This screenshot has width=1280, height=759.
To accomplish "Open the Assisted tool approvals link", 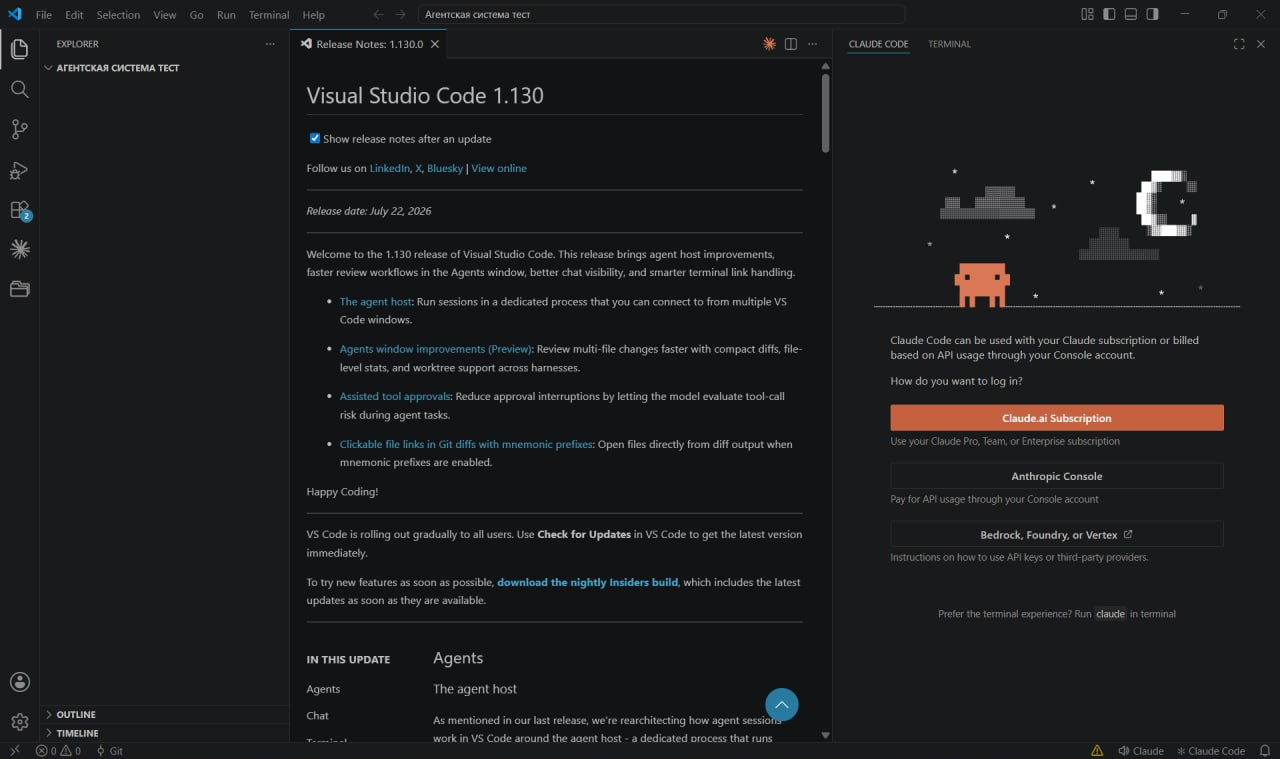I will click(x=396, y=396).
